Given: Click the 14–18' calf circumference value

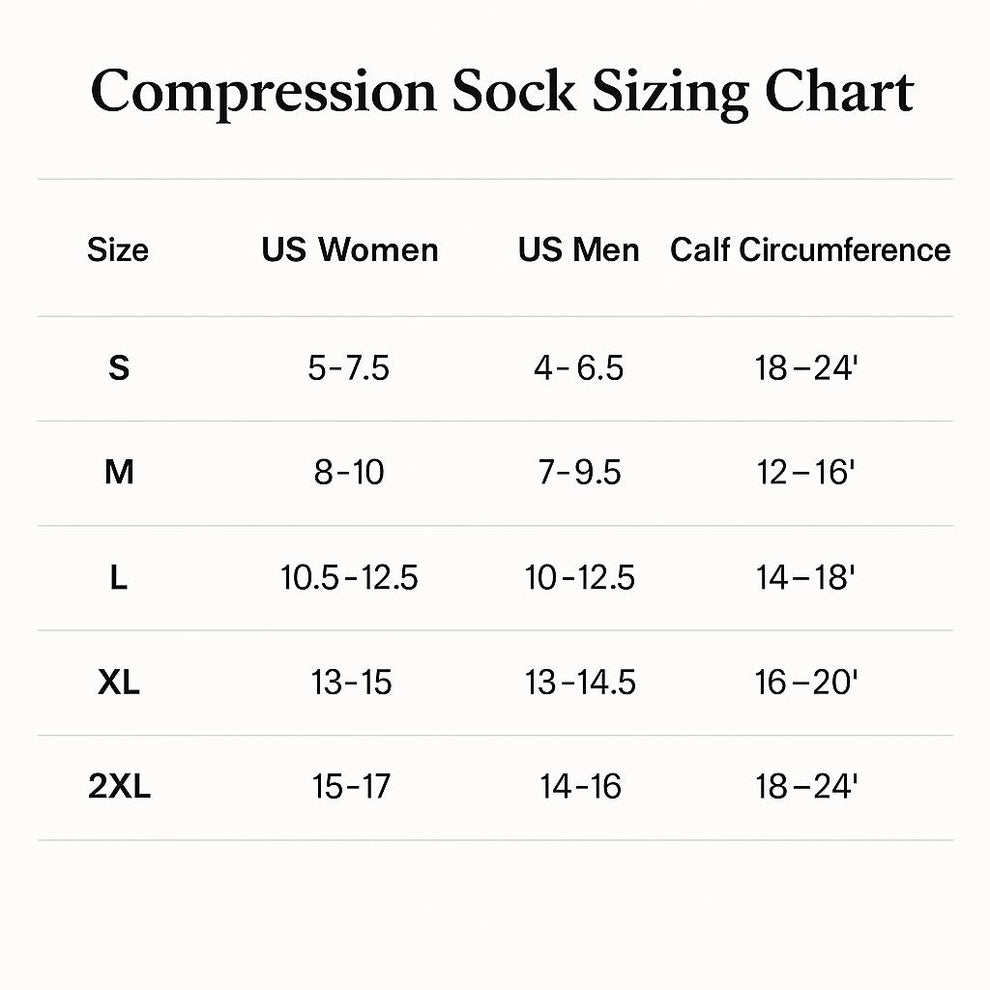Looking at the screenshot, I should coord(807,578).
